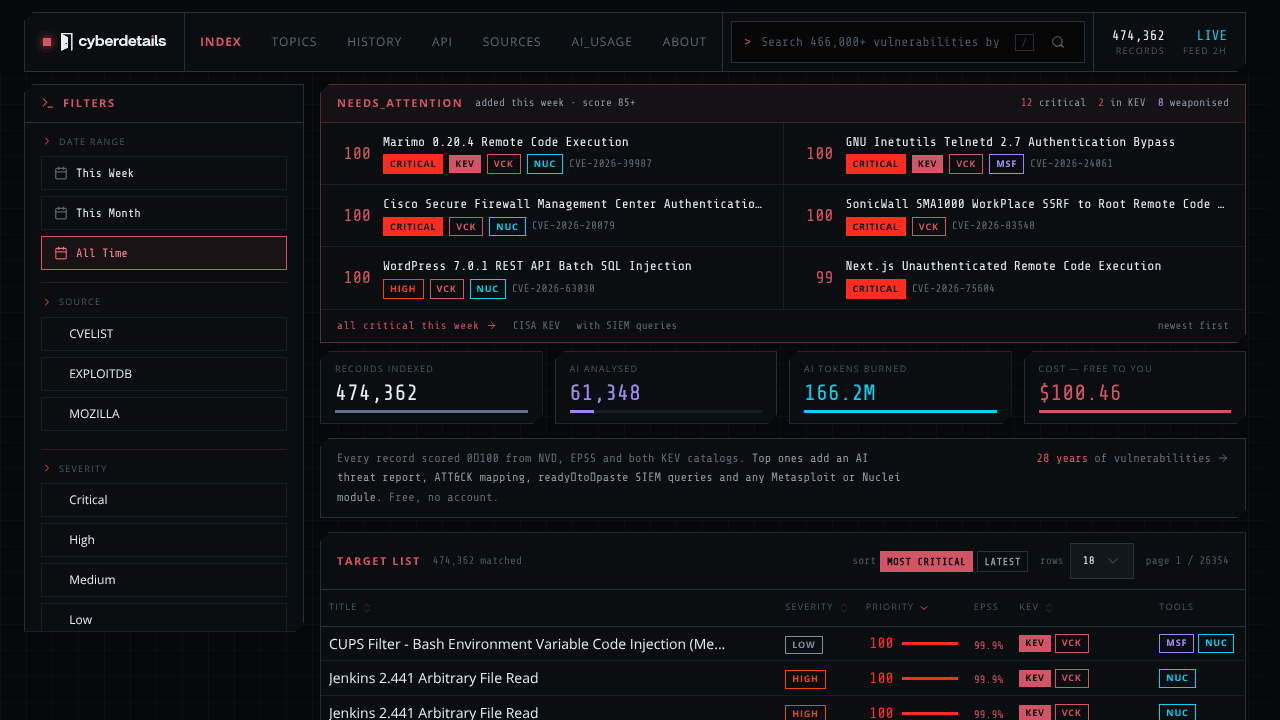The image size is (1280, 720).
Task: Click the calendar icon beside This Week
Action: (x=61, y=173)
